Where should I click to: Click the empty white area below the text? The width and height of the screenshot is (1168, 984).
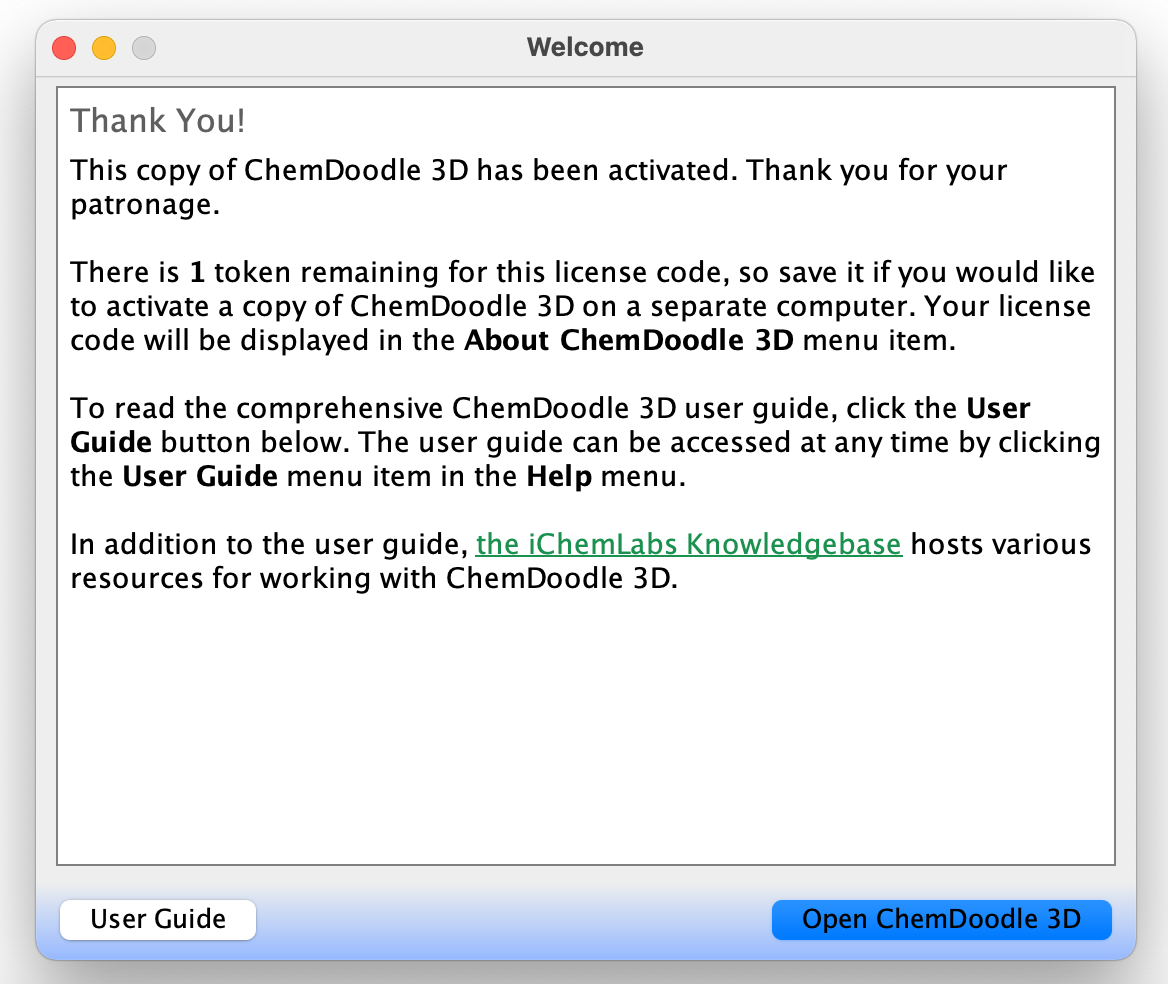coord(585,730)
